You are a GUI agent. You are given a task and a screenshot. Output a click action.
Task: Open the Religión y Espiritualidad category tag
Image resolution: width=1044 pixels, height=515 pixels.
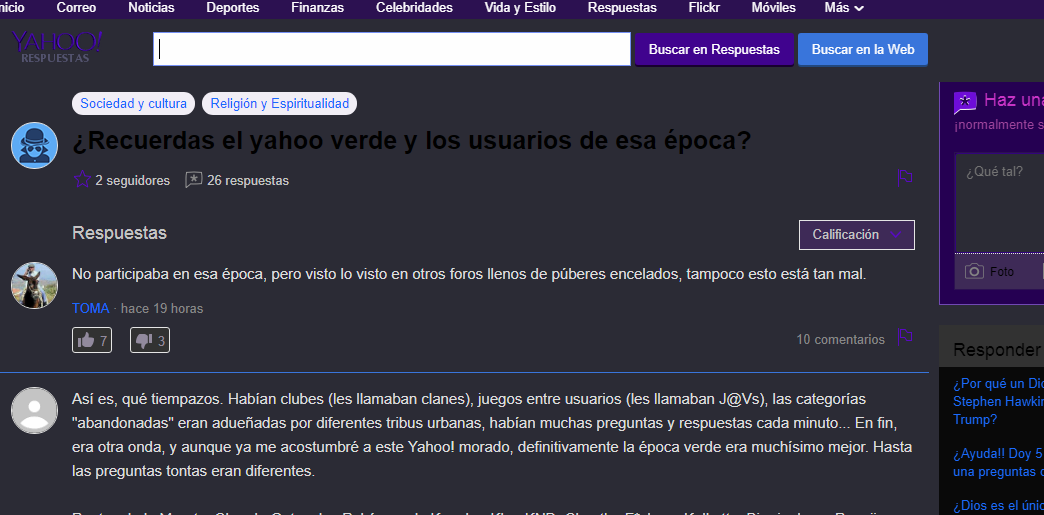click(280, 103)
